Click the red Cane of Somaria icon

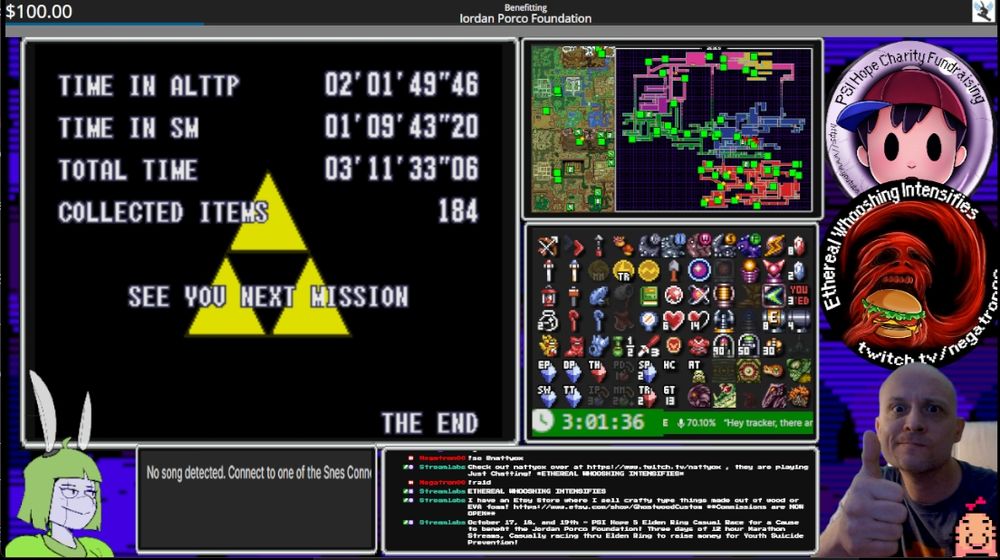pyautogui.click(x=573, y=321)
